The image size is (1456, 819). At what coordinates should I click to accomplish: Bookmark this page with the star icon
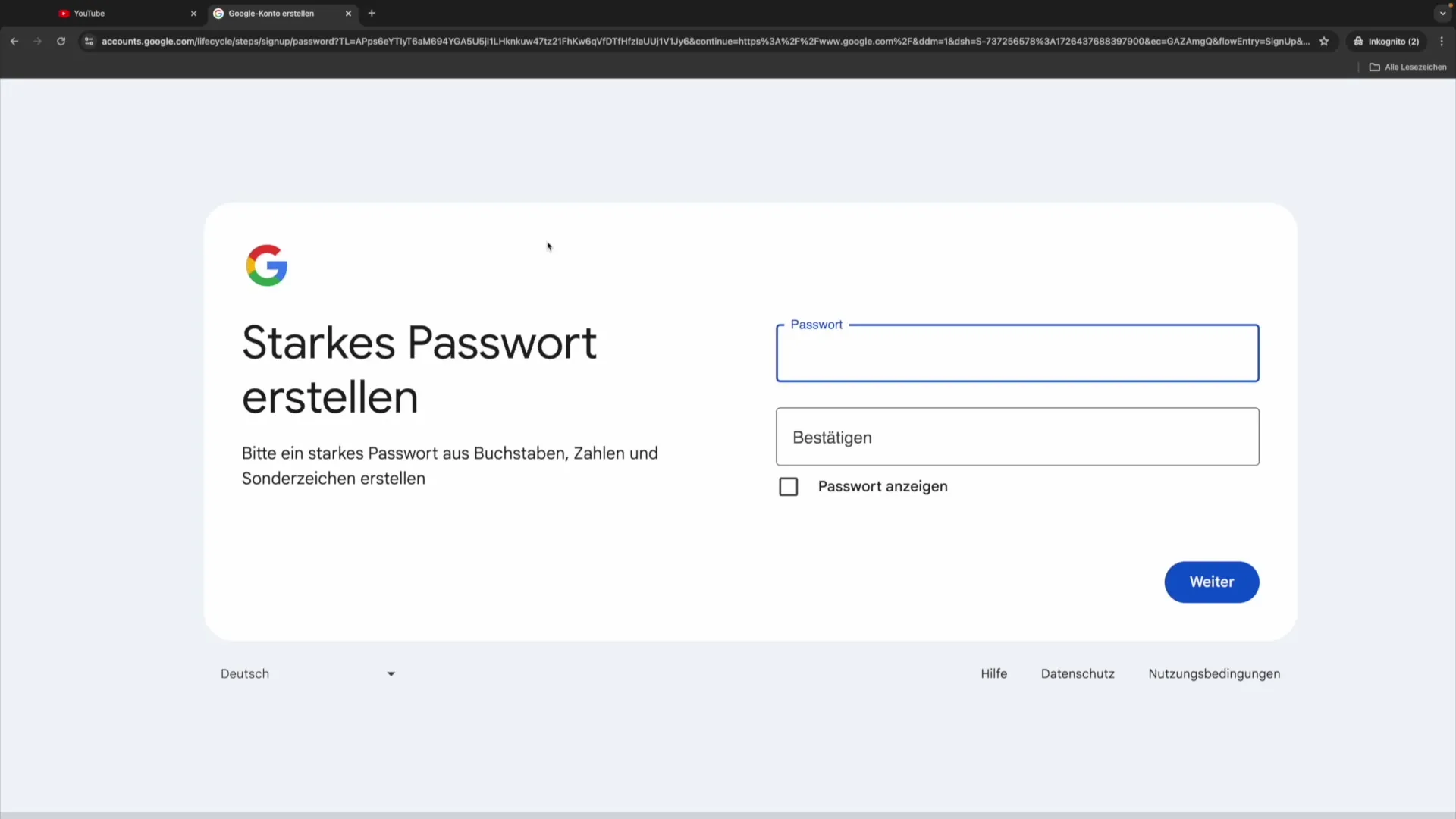1324,42
